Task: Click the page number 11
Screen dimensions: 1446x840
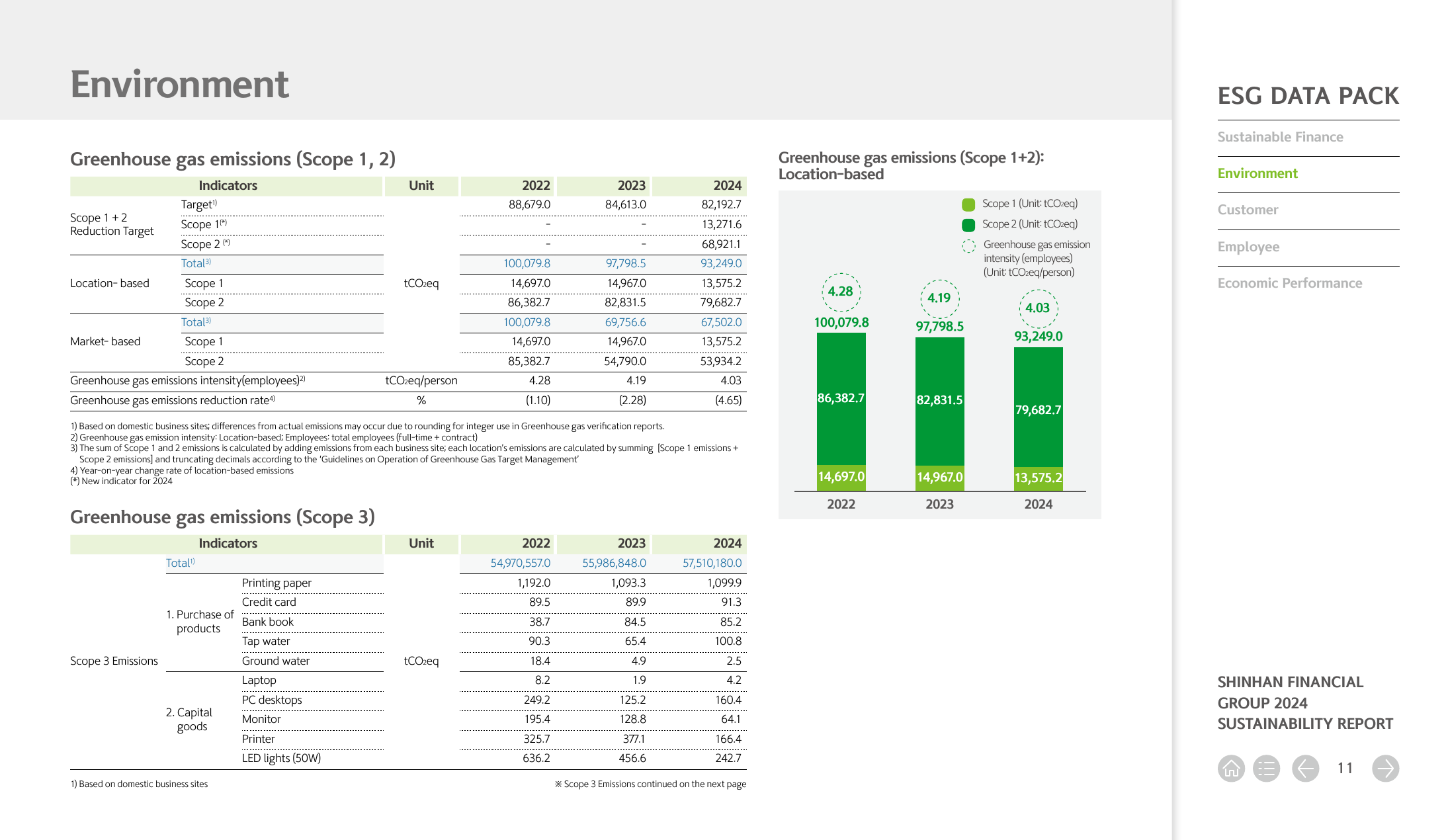Action: [x=1345, y=768]
